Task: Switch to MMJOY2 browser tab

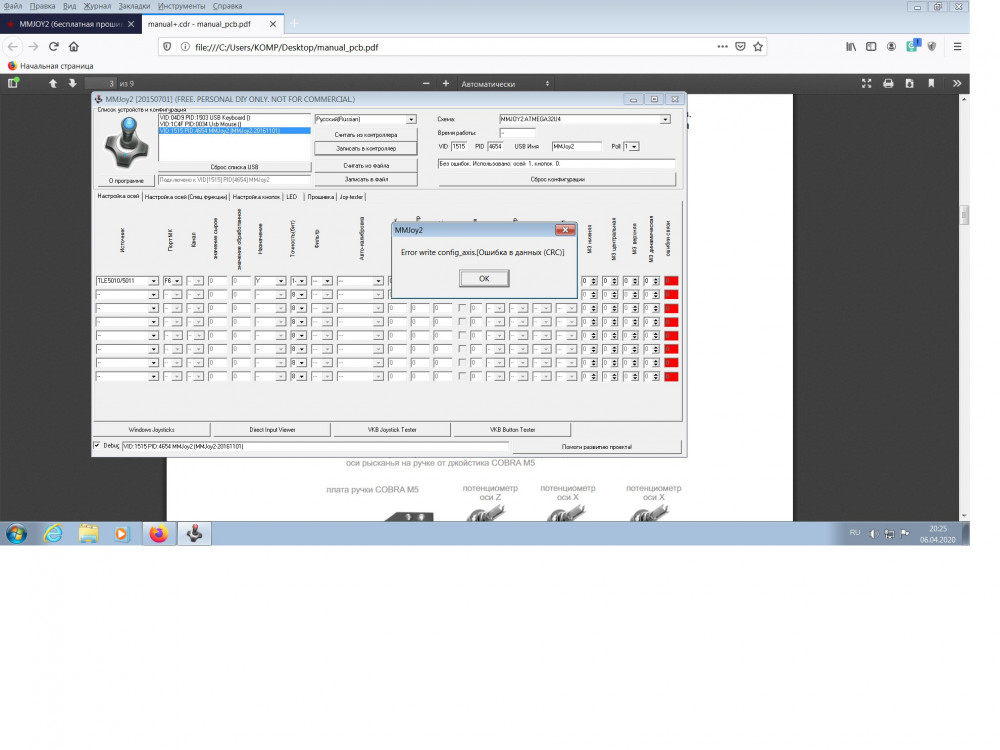Action: 70,24
